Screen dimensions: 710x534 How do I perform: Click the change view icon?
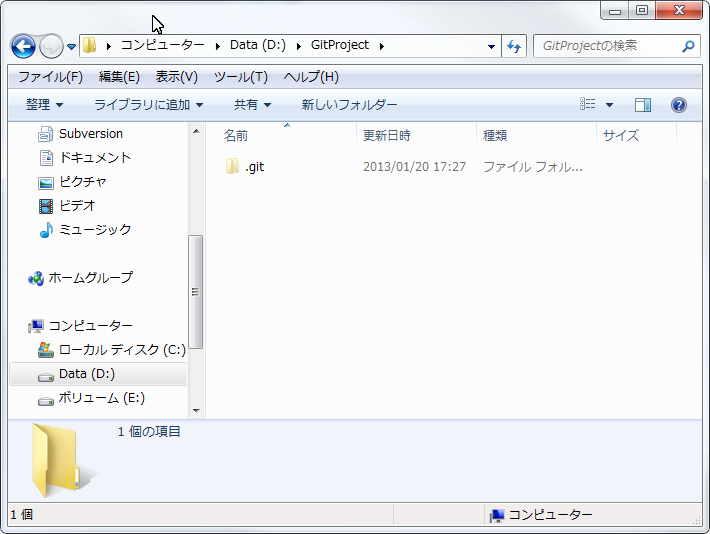588,105
